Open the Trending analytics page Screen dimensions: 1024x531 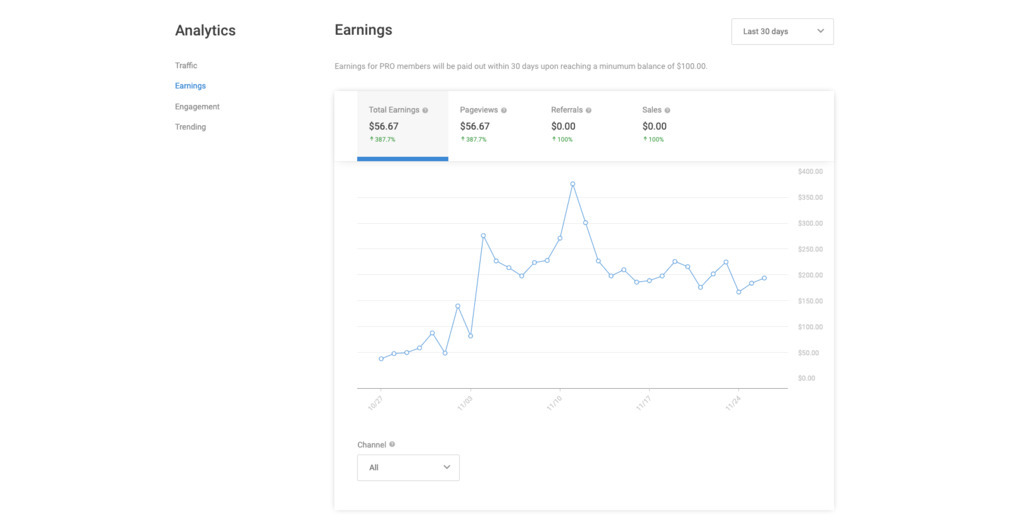(x=190, y=127)
